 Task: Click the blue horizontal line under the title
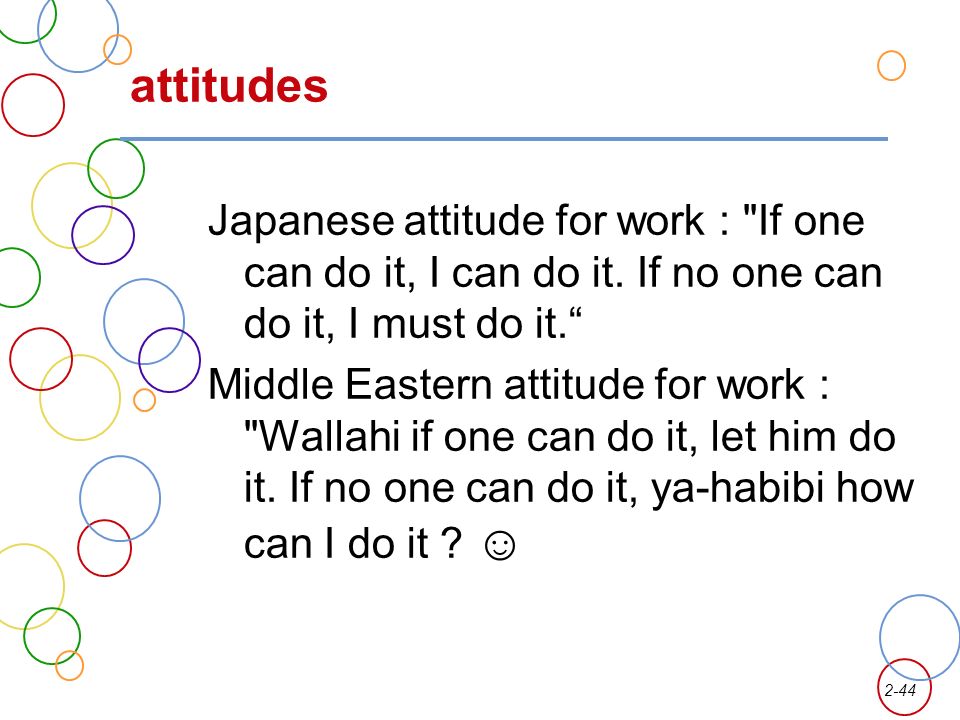click(x=504, y=139)
